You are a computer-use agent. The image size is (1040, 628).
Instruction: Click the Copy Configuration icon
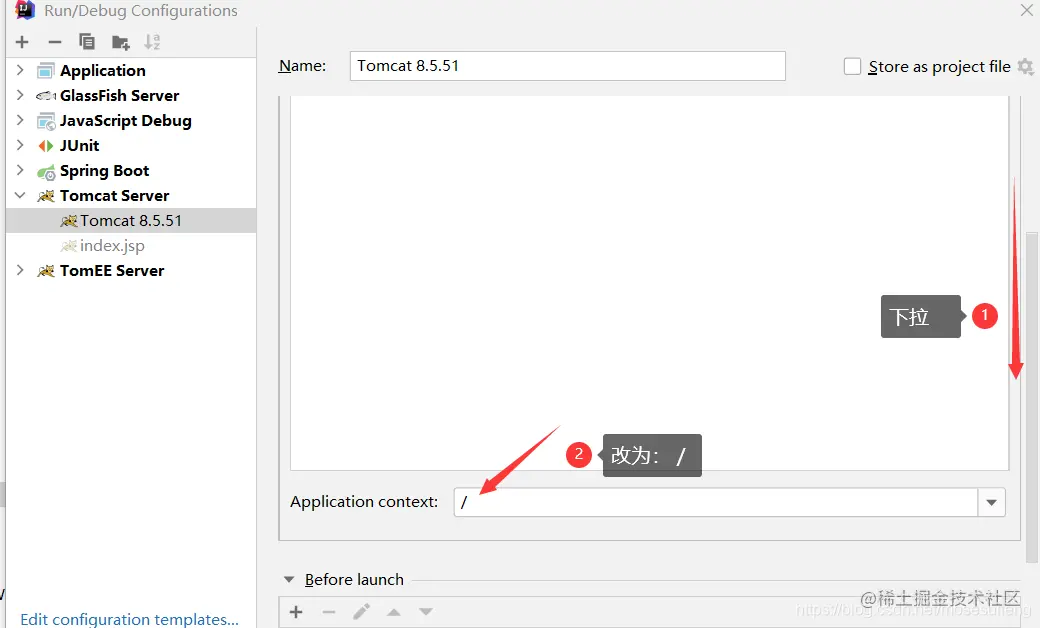tap(86, 42)
